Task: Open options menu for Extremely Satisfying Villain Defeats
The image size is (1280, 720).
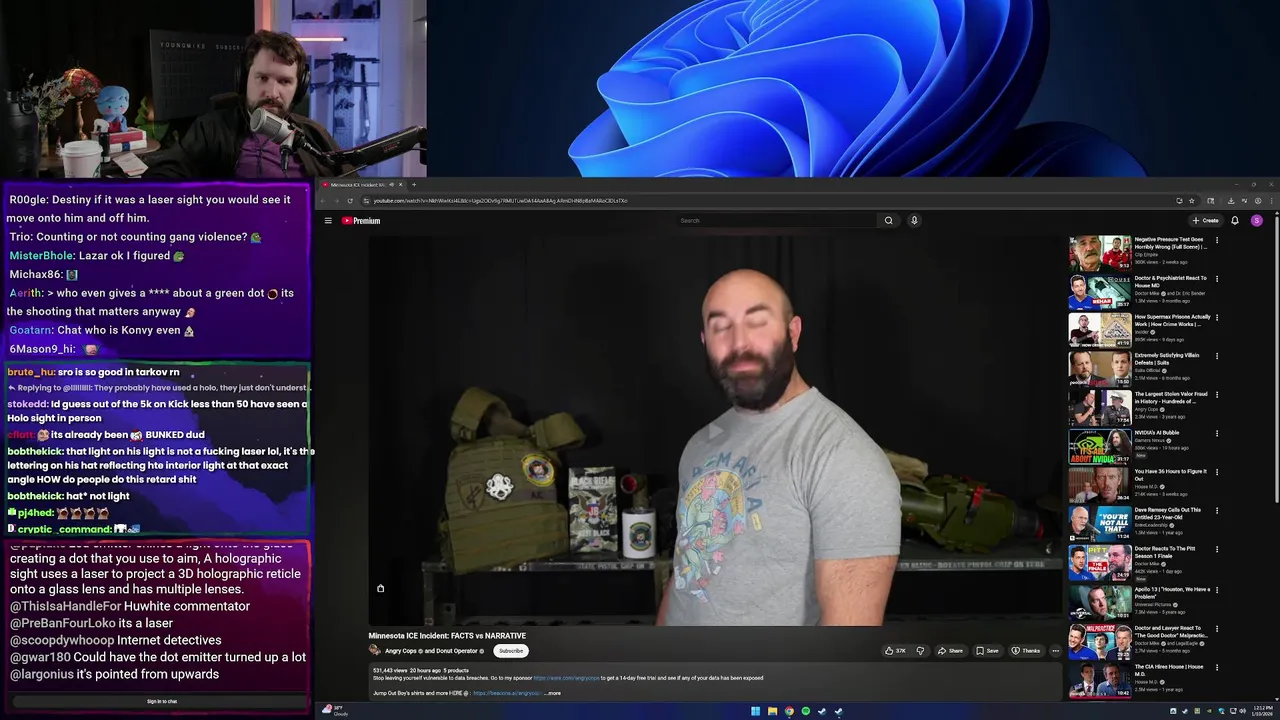Action: (1217, 356)
